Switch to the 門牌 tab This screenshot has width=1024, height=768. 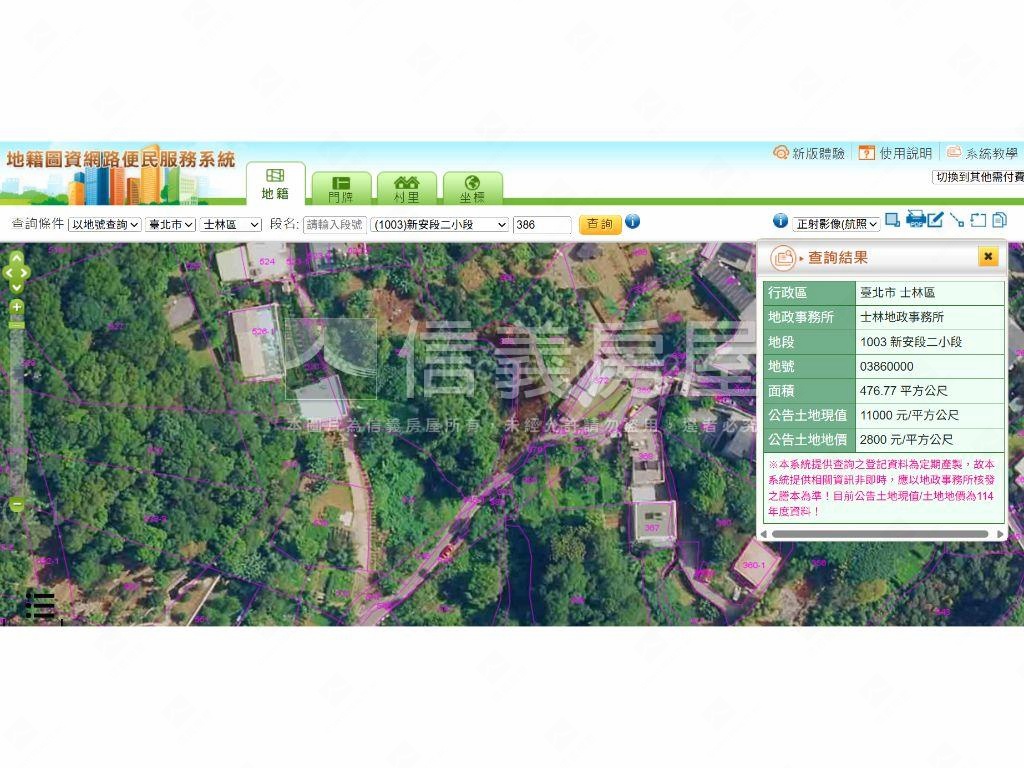click(341, 189)
